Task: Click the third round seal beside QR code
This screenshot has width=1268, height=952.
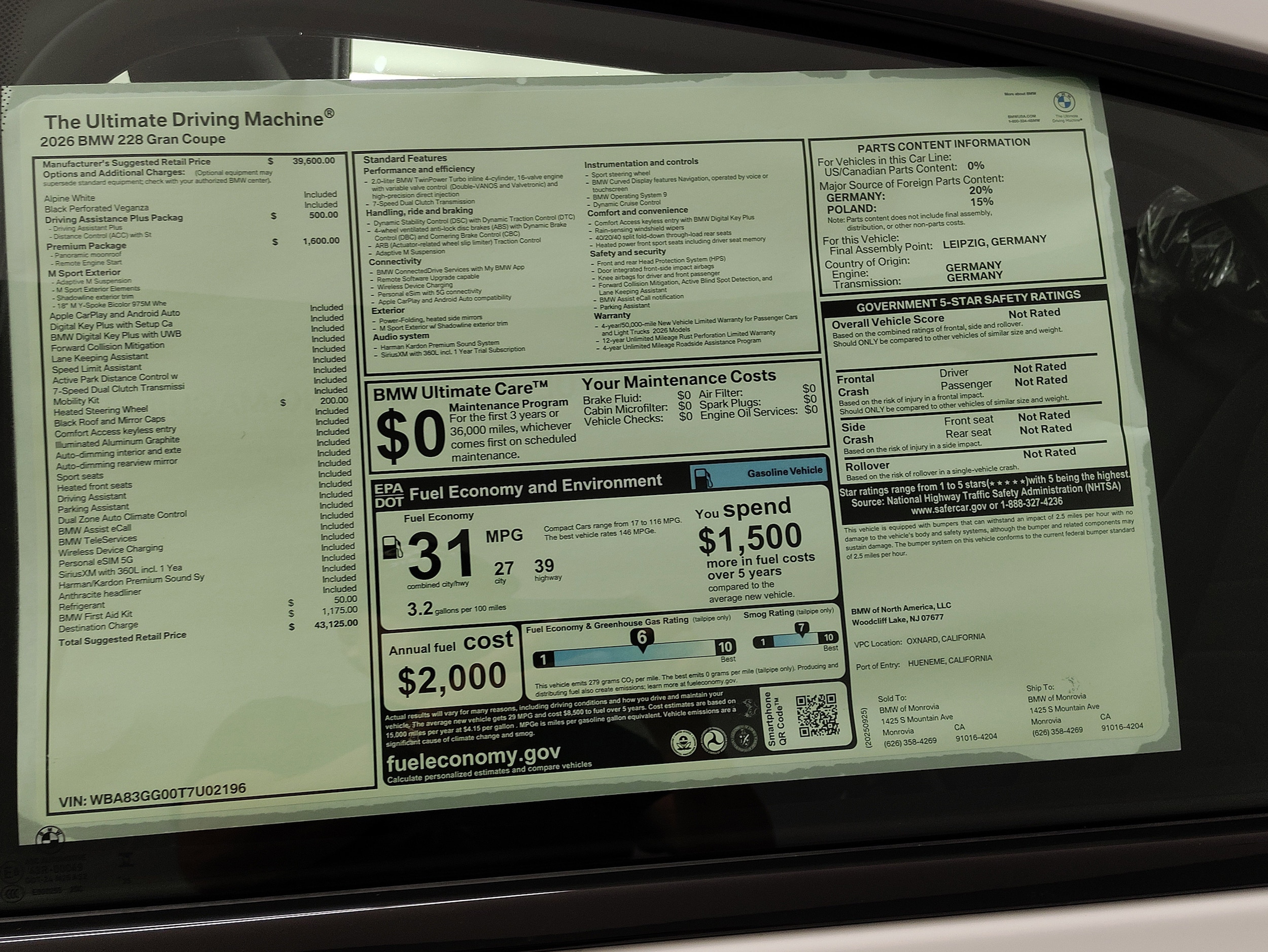Action: click(x=744, y=739)
